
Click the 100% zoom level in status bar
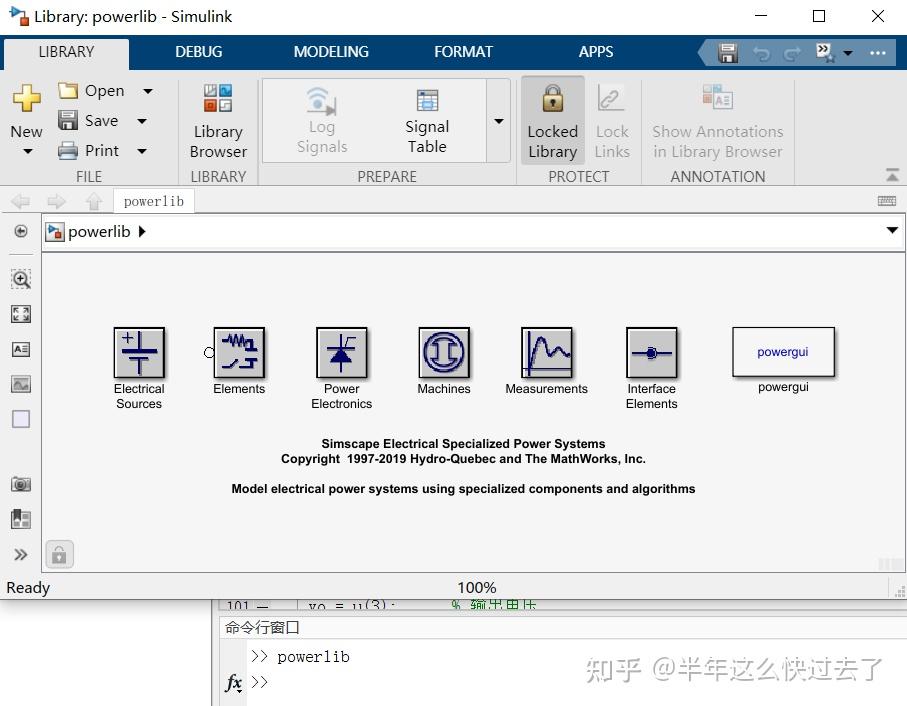click(477, 588)
